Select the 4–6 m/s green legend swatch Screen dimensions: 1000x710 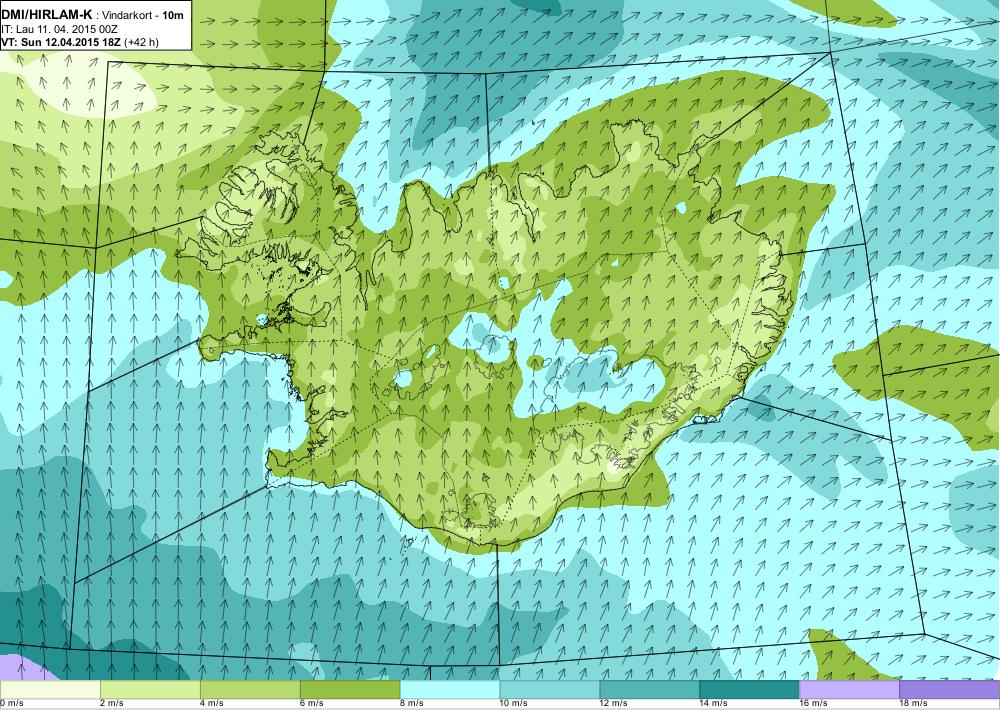click(250, 690)
